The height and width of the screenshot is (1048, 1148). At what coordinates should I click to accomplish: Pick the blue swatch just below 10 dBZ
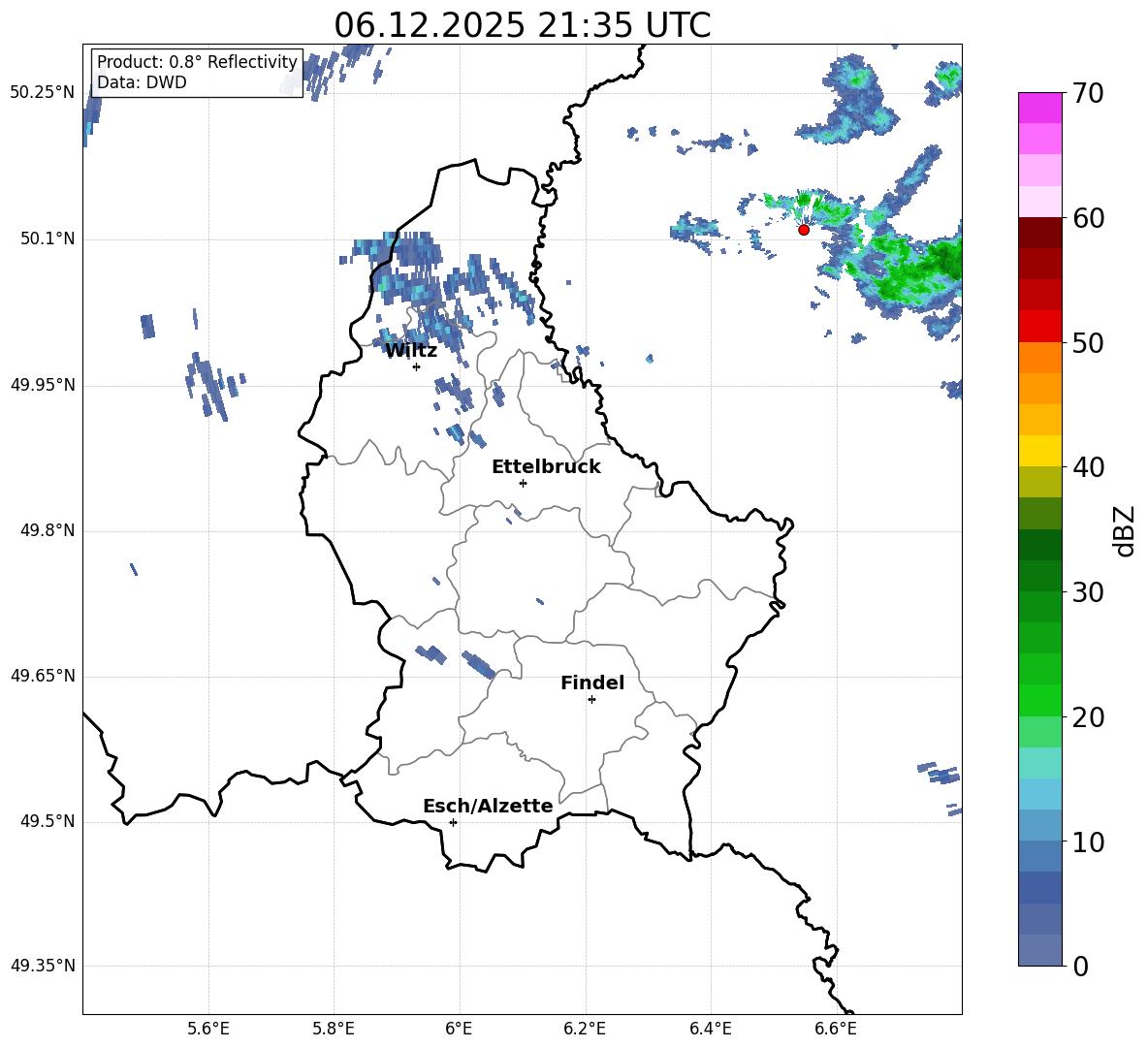tap(1039, 857)
